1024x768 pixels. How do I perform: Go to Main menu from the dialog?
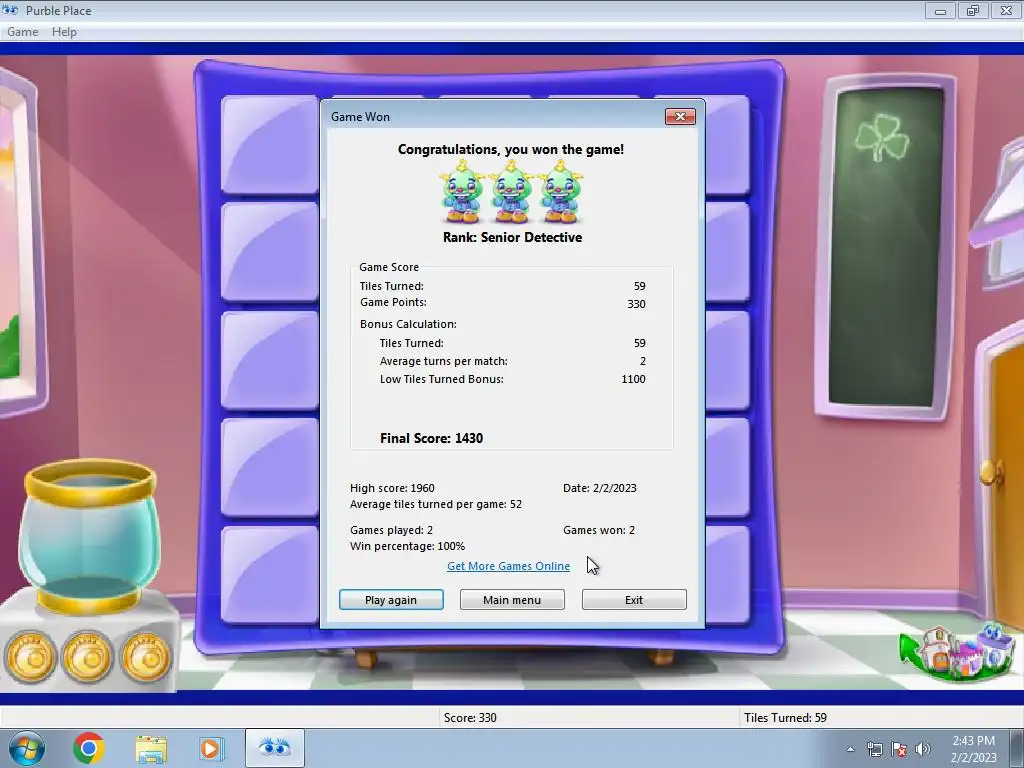point(512,600)
